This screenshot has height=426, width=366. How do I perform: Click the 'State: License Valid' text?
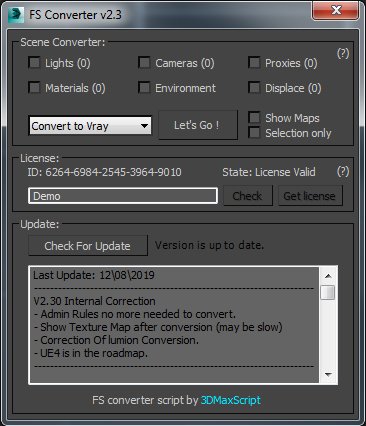pyautogui.click(x=269, y=172)
